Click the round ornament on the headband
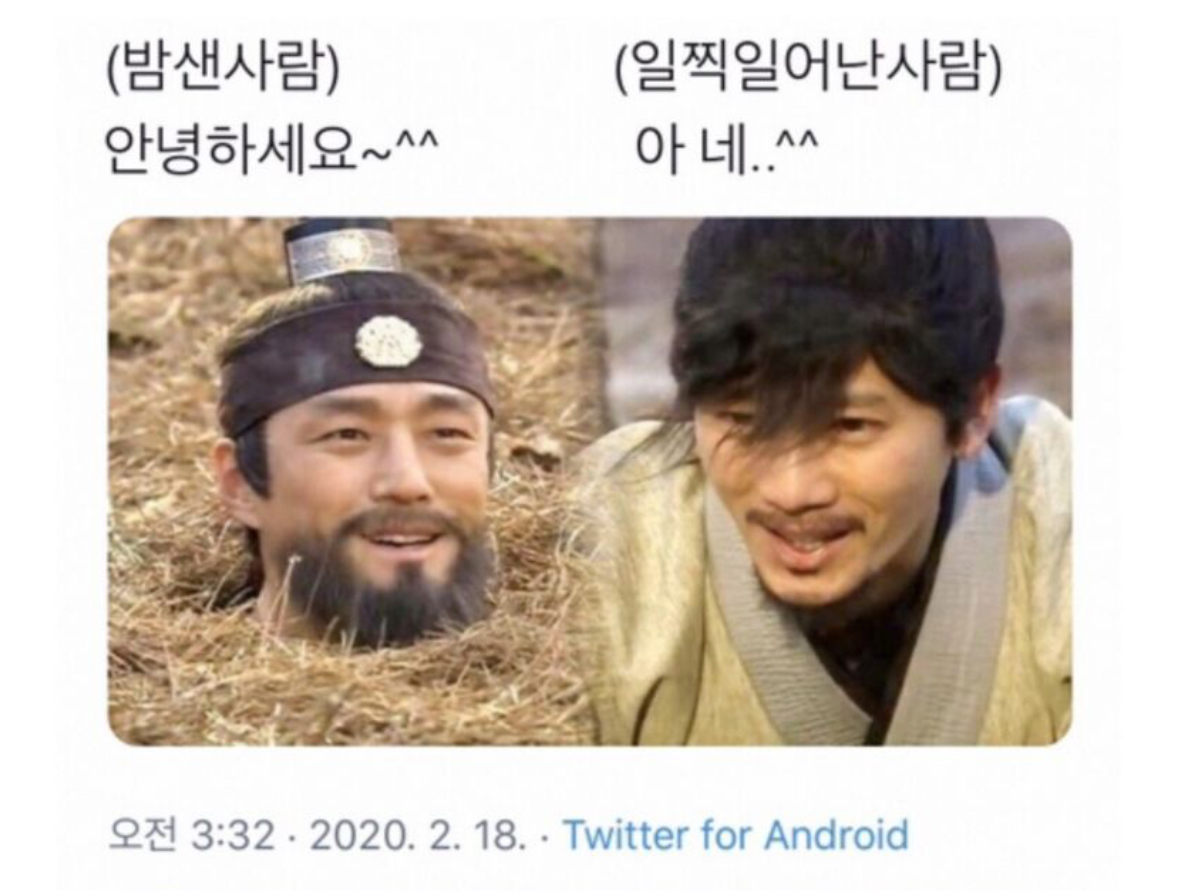The image size is (1179, 891). pyautogui.click(x=389, y=341)
